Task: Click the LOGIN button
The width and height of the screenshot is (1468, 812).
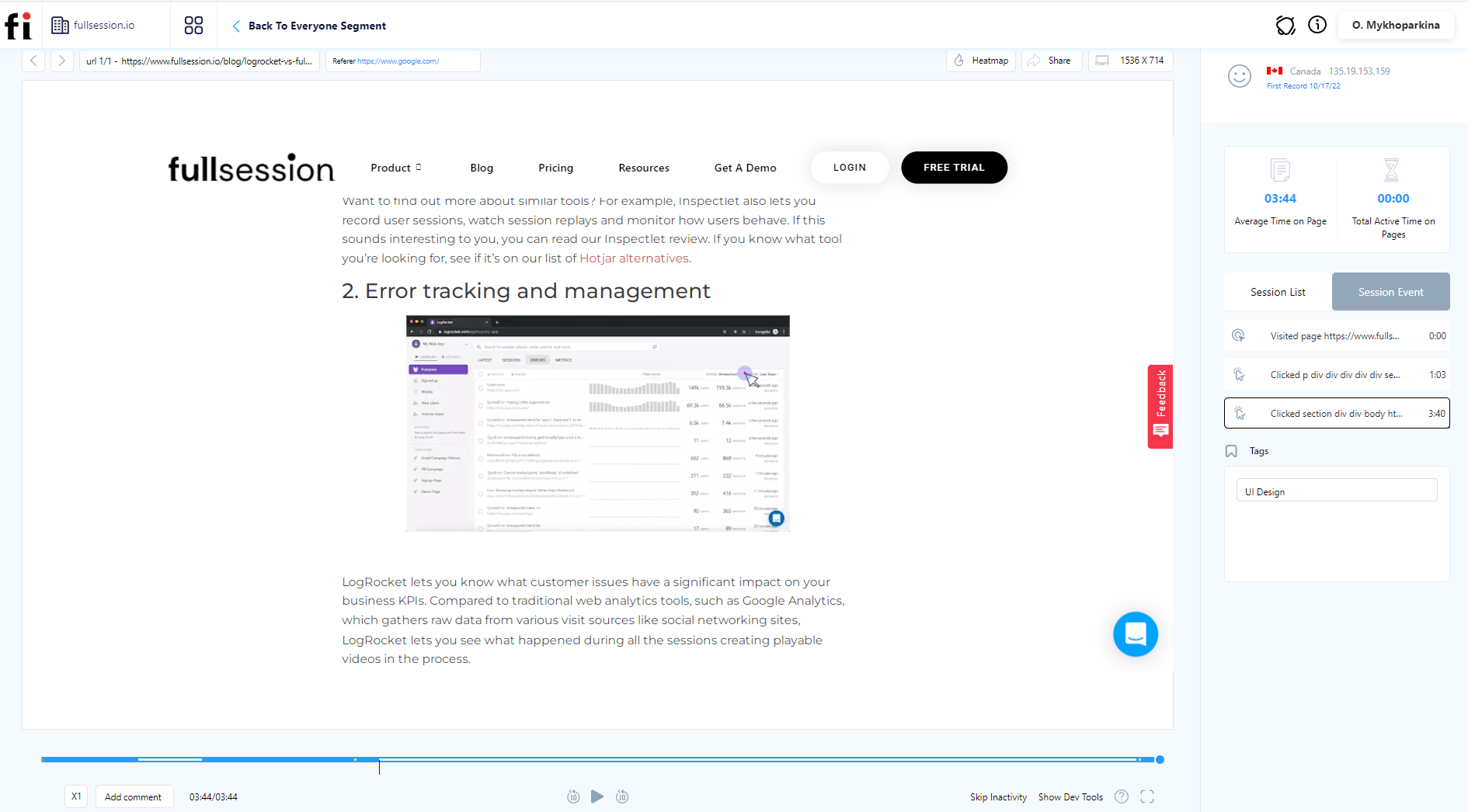Action: point(850,168)
